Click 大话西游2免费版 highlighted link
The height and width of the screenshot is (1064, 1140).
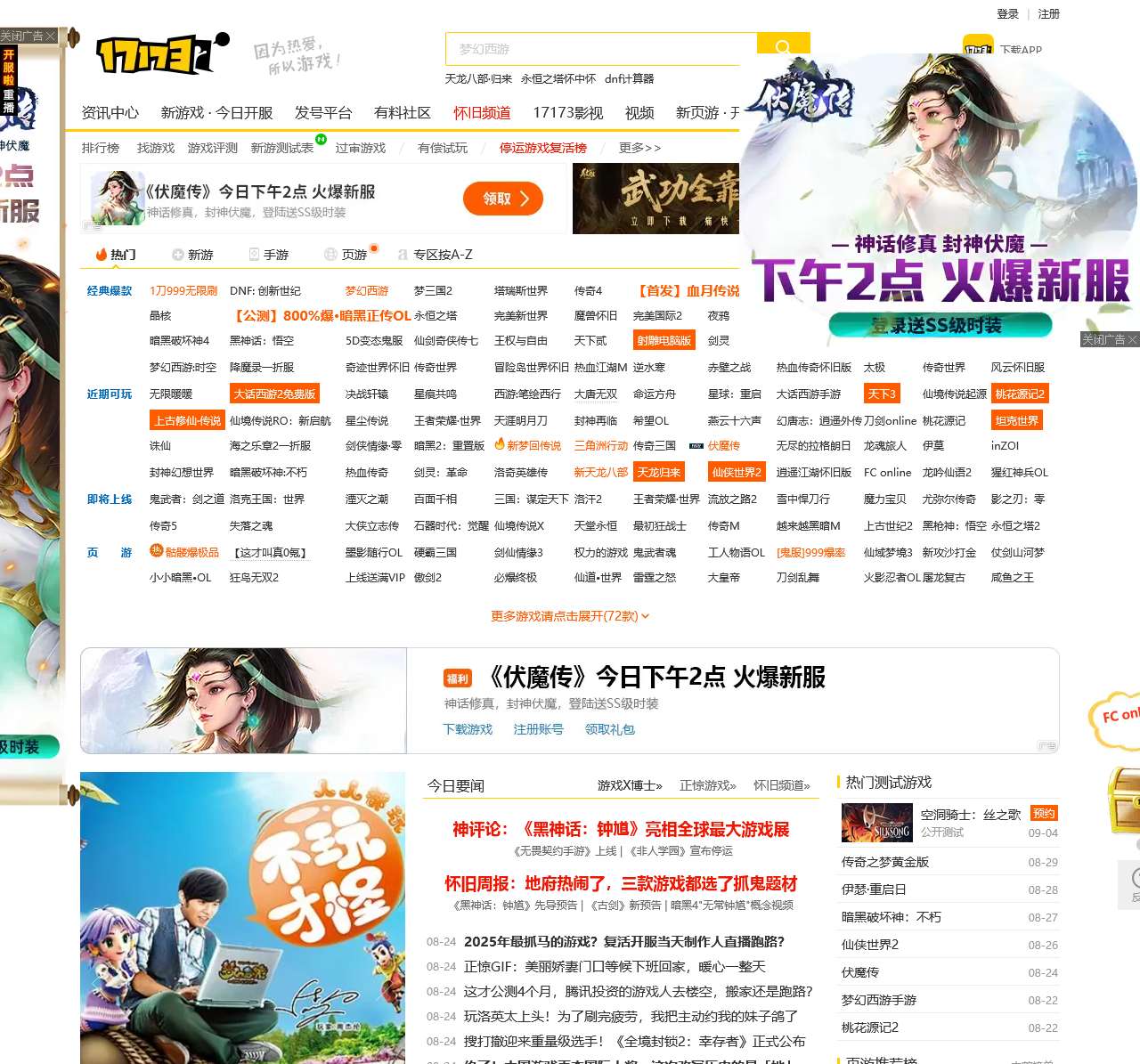[x=274, y=394]
